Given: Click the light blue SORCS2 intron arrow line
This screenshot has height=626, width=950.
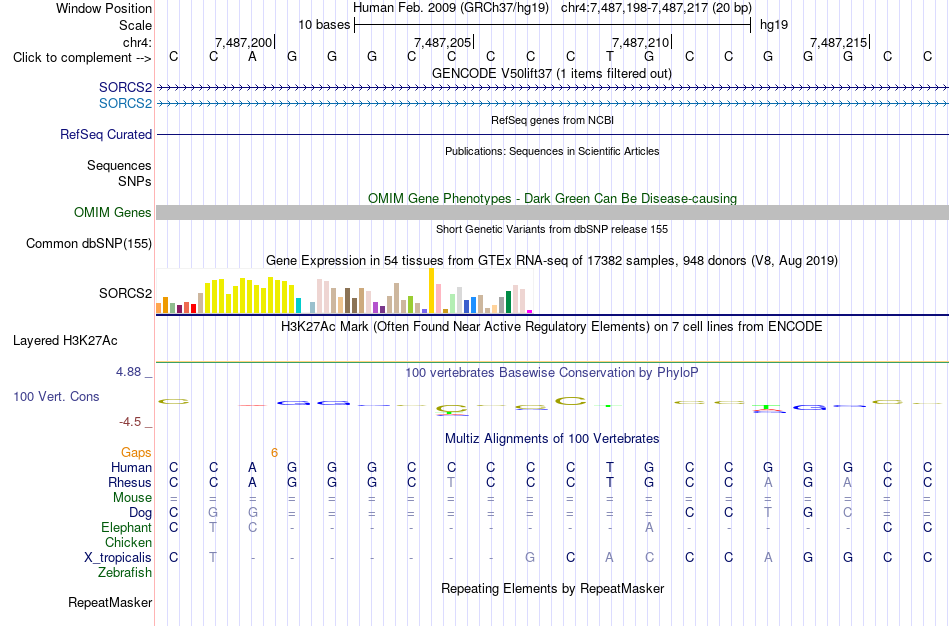Looking at the screenshot, I should [552, 104].
